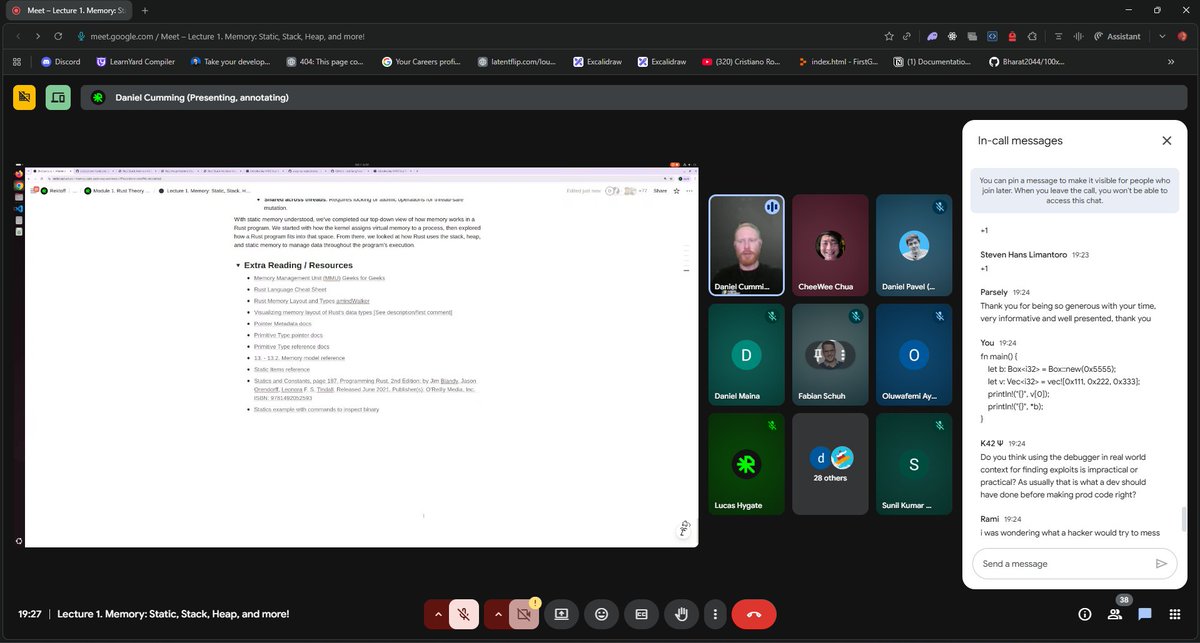Click the audio indicator on Daniel Cumming's tile
The width and height of the screenshot is (1200, 643).
click(771, 207)
